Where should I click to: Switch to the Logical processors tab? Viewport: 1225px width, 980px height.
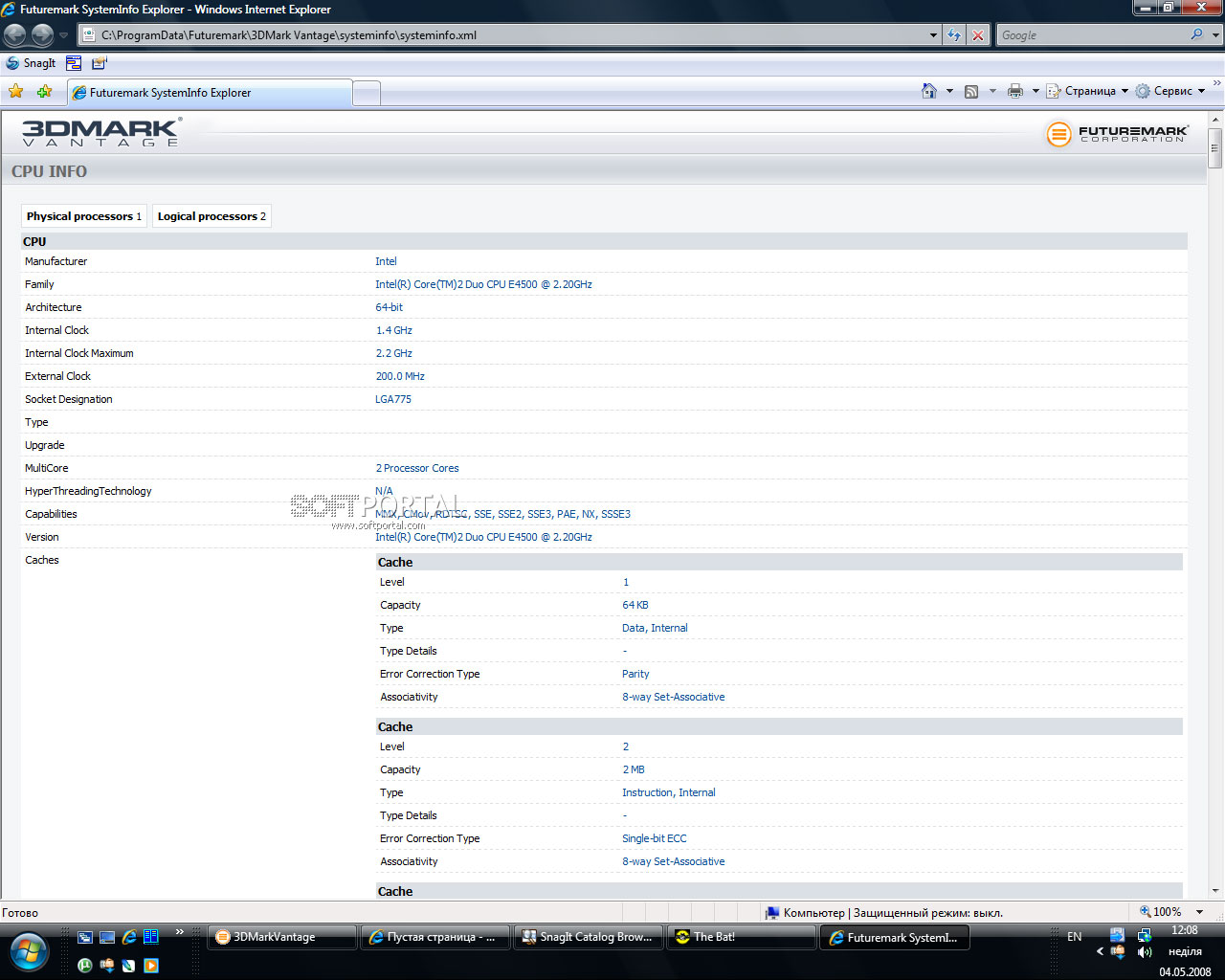[212, 216]
